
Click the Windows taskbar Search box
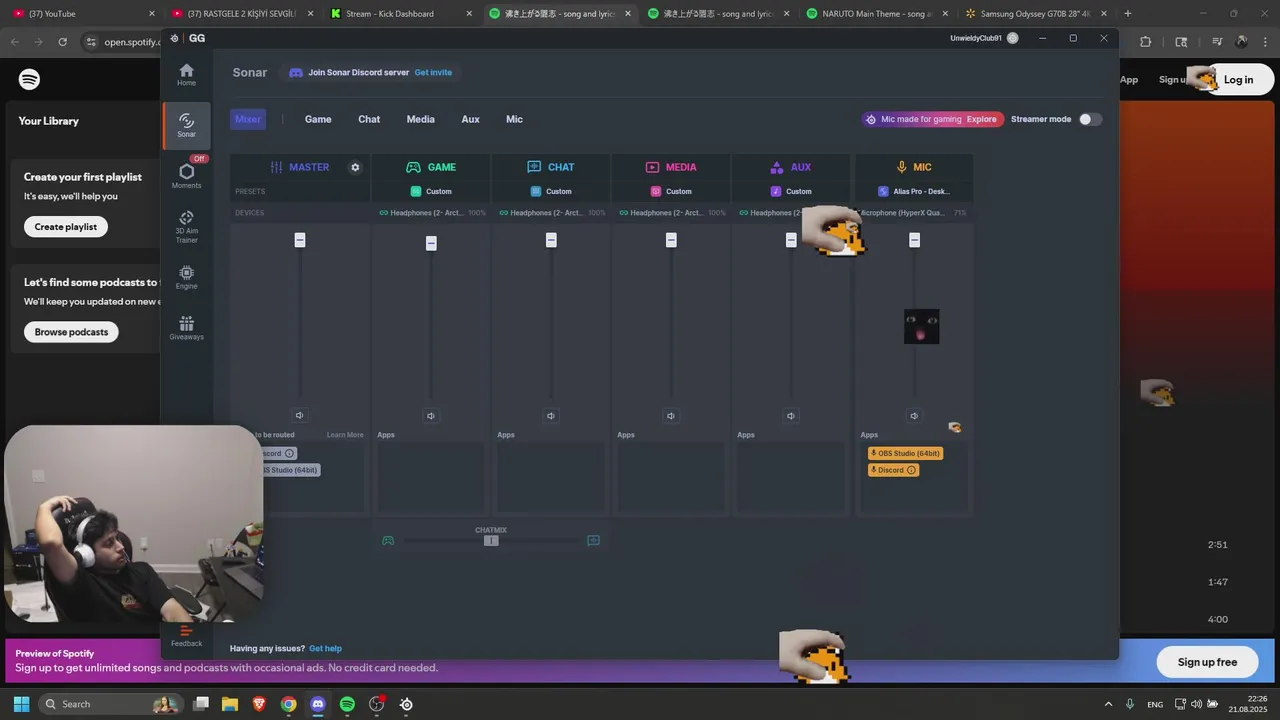[111, 704]
